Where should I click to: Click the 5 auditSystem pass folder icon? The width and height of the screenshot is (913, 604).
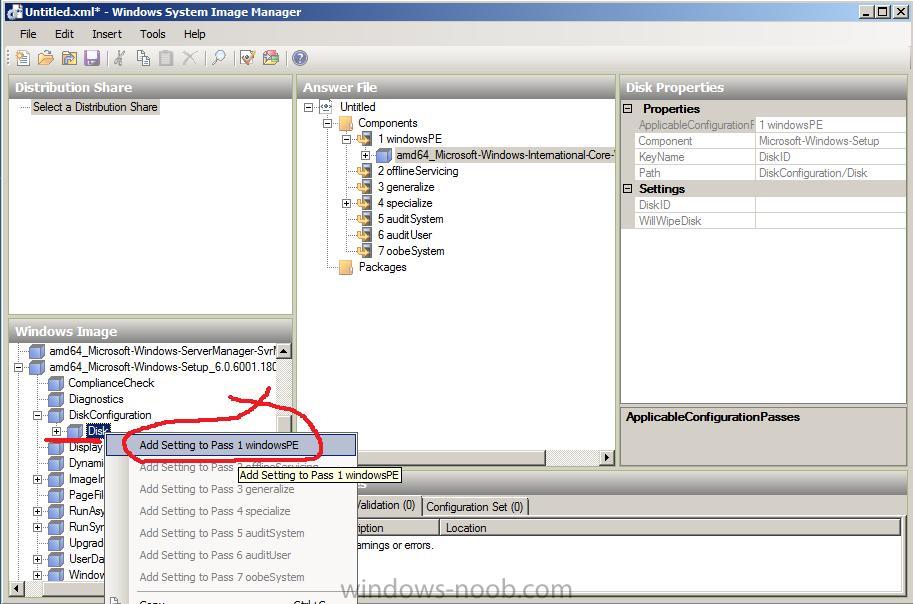(365, 219)
